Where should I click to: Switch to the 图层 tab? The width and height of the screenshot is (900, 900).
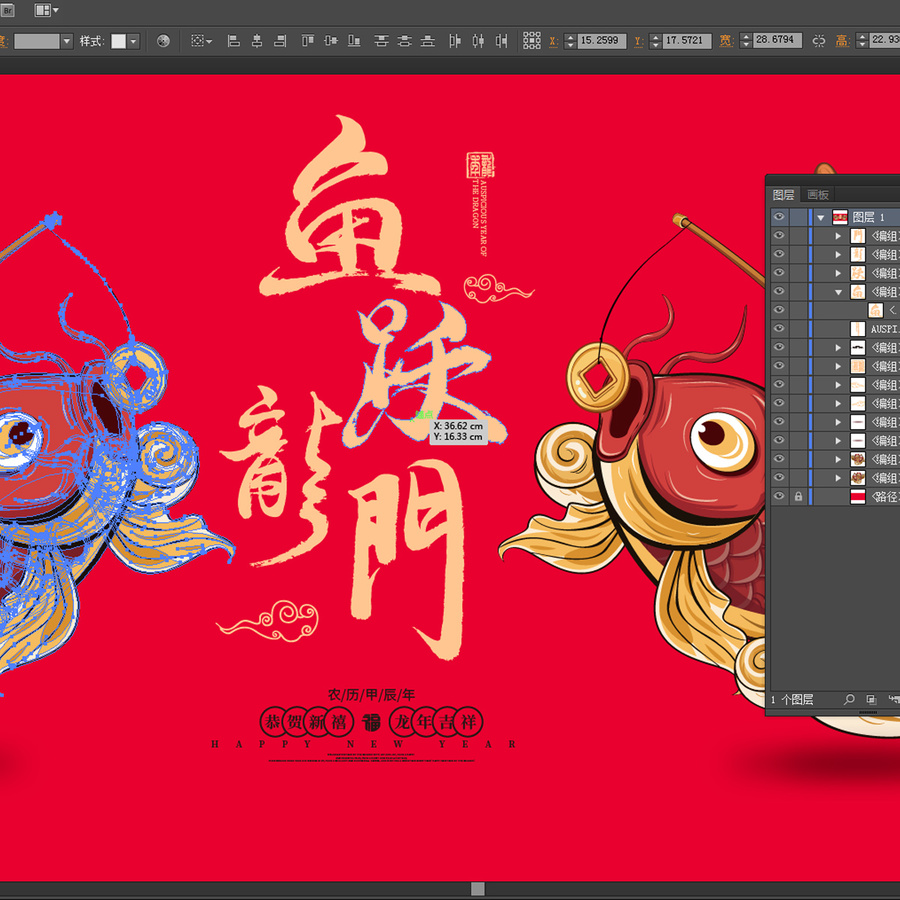click(783, 195)
